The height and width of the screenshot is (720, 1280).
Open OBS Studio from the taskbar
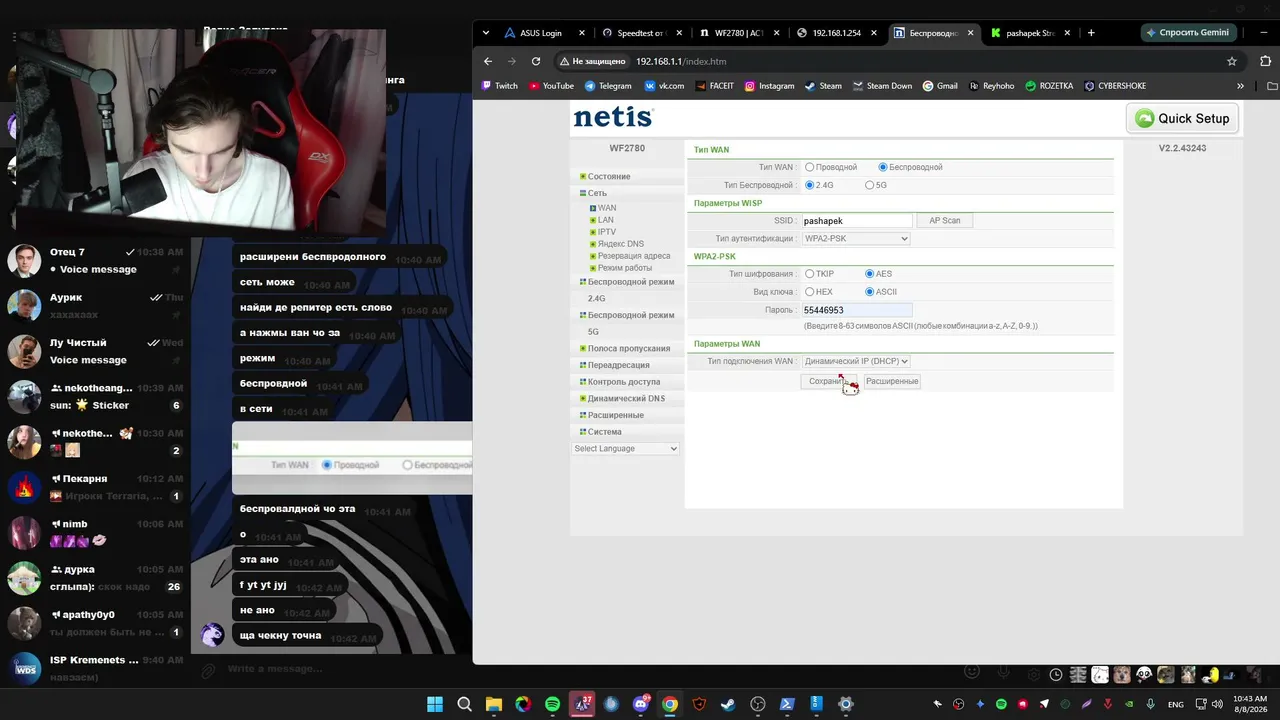coord(758,704)
